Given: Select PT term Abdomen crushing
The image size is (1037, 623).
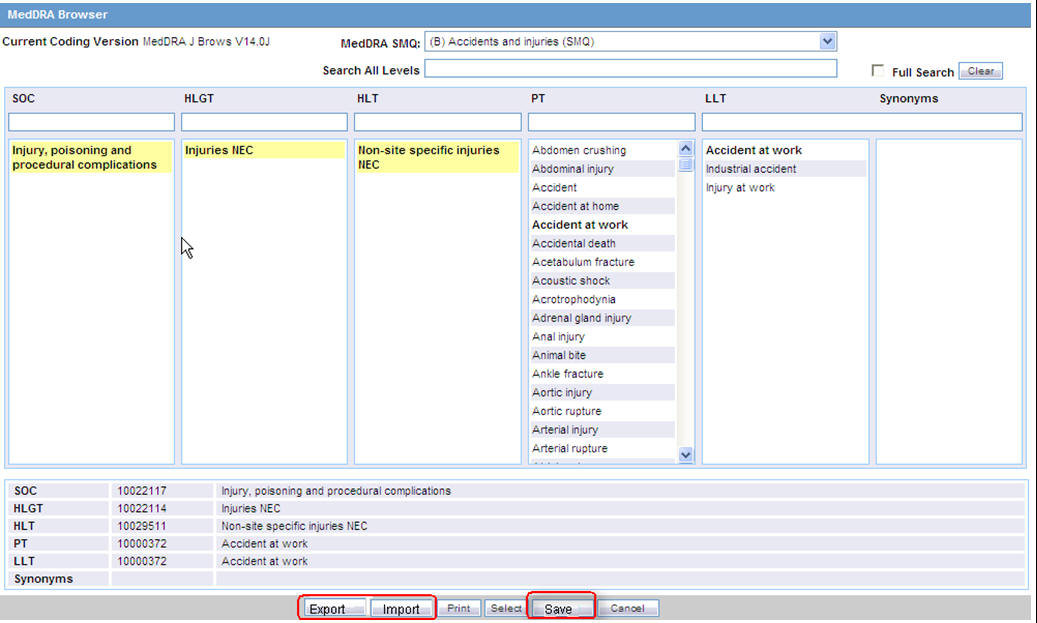Looking at the screenshot, I should click(x=602, y=150).
